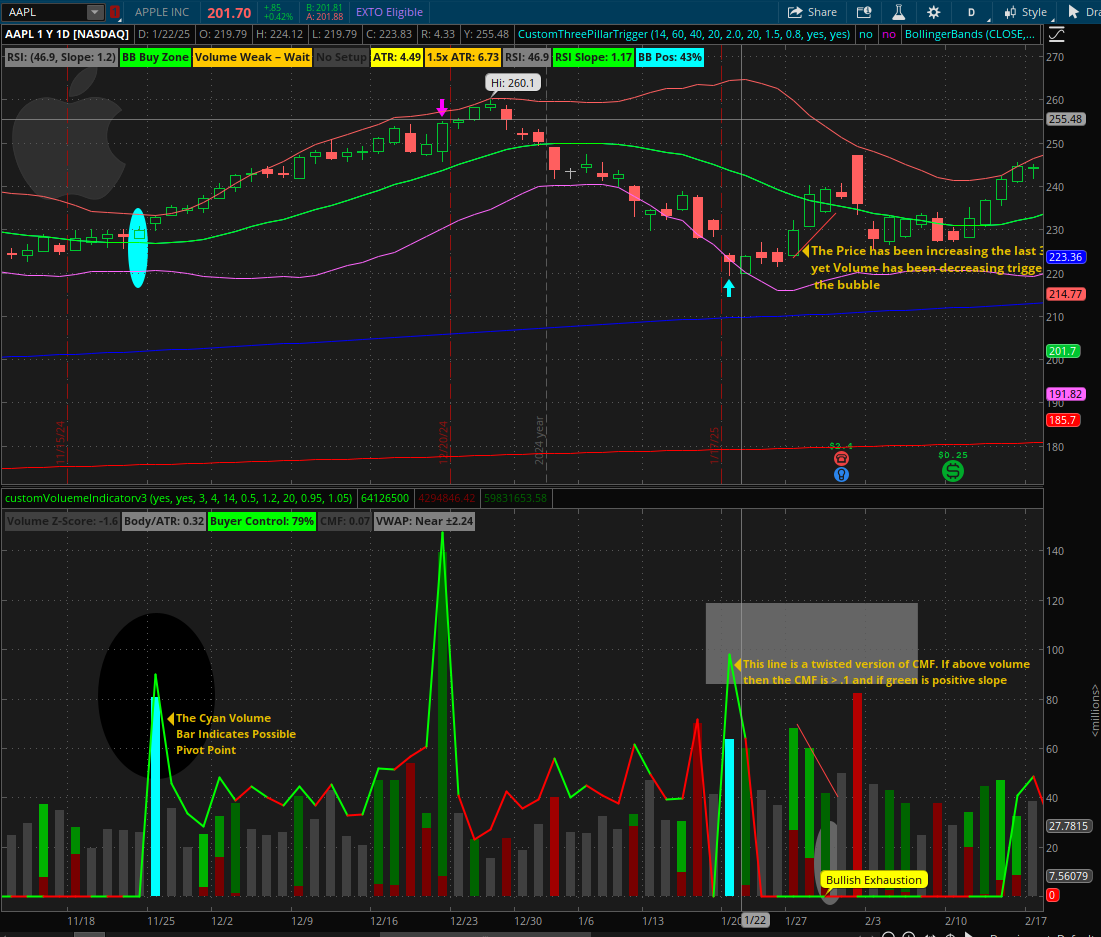Click the blue 223.36 price axis label

tap(1065, 257)
